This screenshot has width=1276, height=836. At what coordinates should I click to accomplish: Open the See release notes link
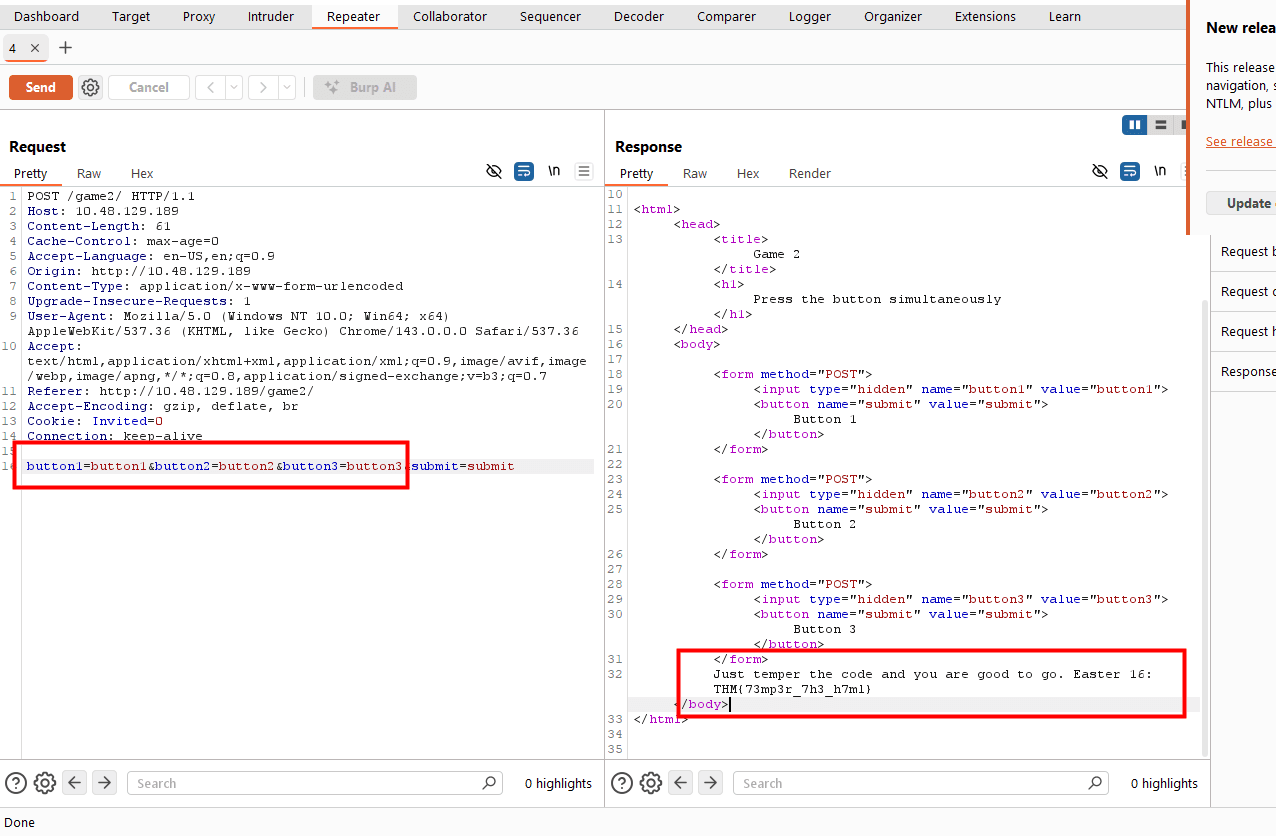pyautogui.click(x=1239, y=141)
